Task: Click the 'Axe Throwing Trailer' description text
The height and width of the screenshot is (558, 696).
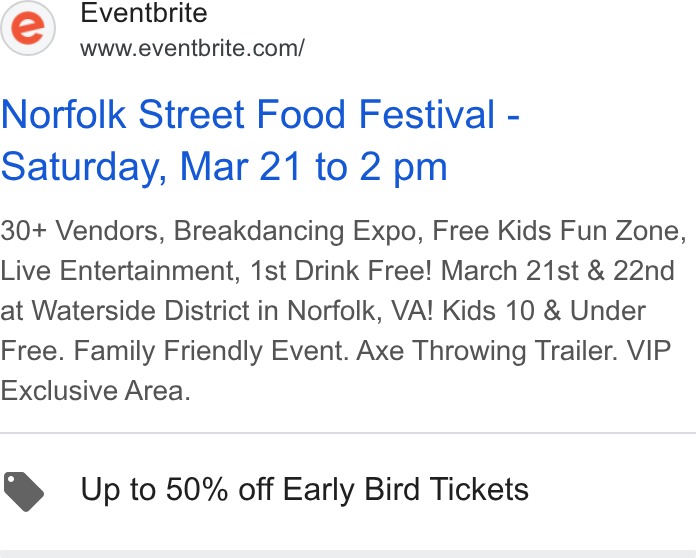Action: [487, 350]
